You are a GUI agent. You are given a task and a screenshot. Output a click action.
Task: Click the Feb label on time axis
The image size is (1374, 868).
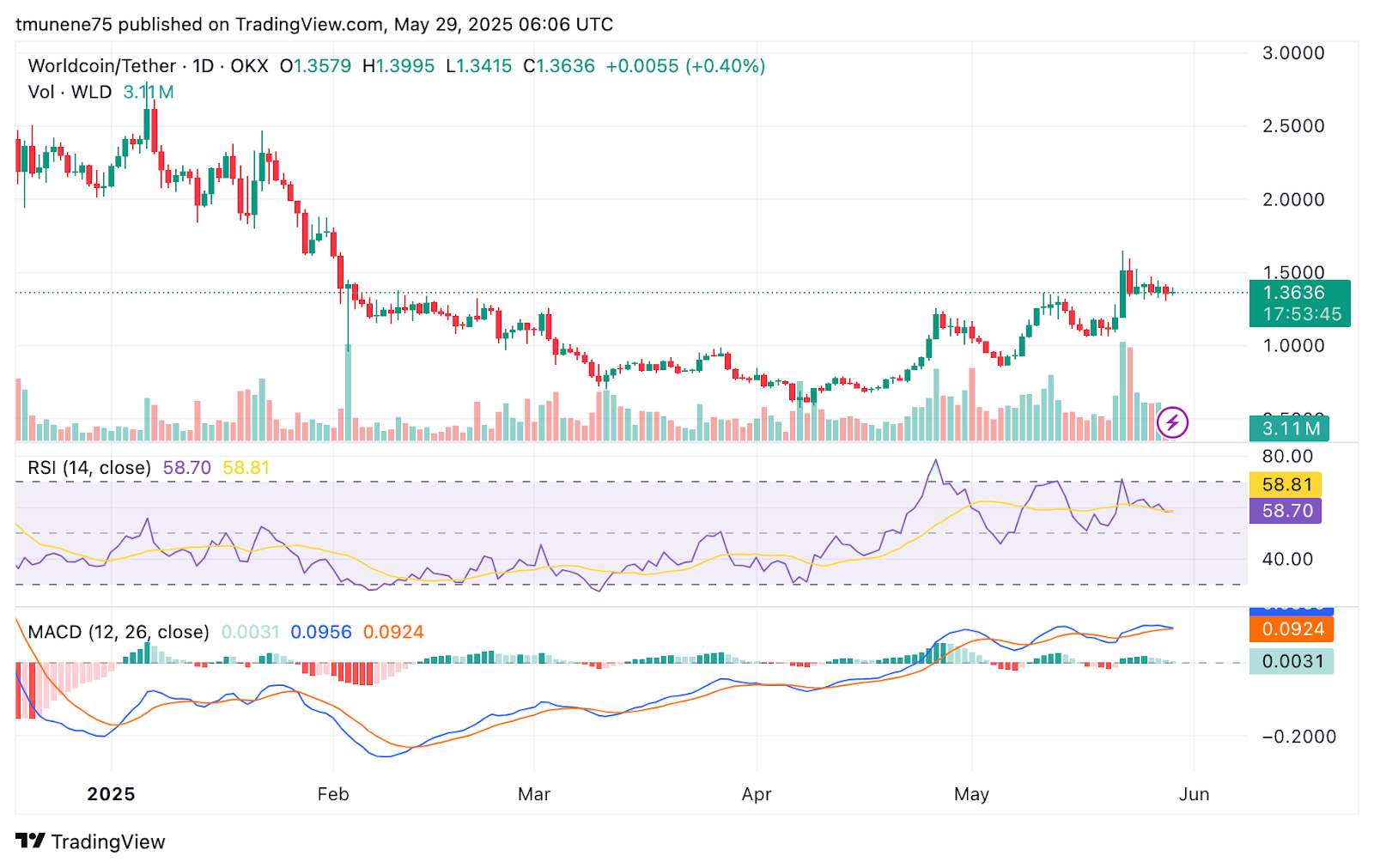point(333,794)
